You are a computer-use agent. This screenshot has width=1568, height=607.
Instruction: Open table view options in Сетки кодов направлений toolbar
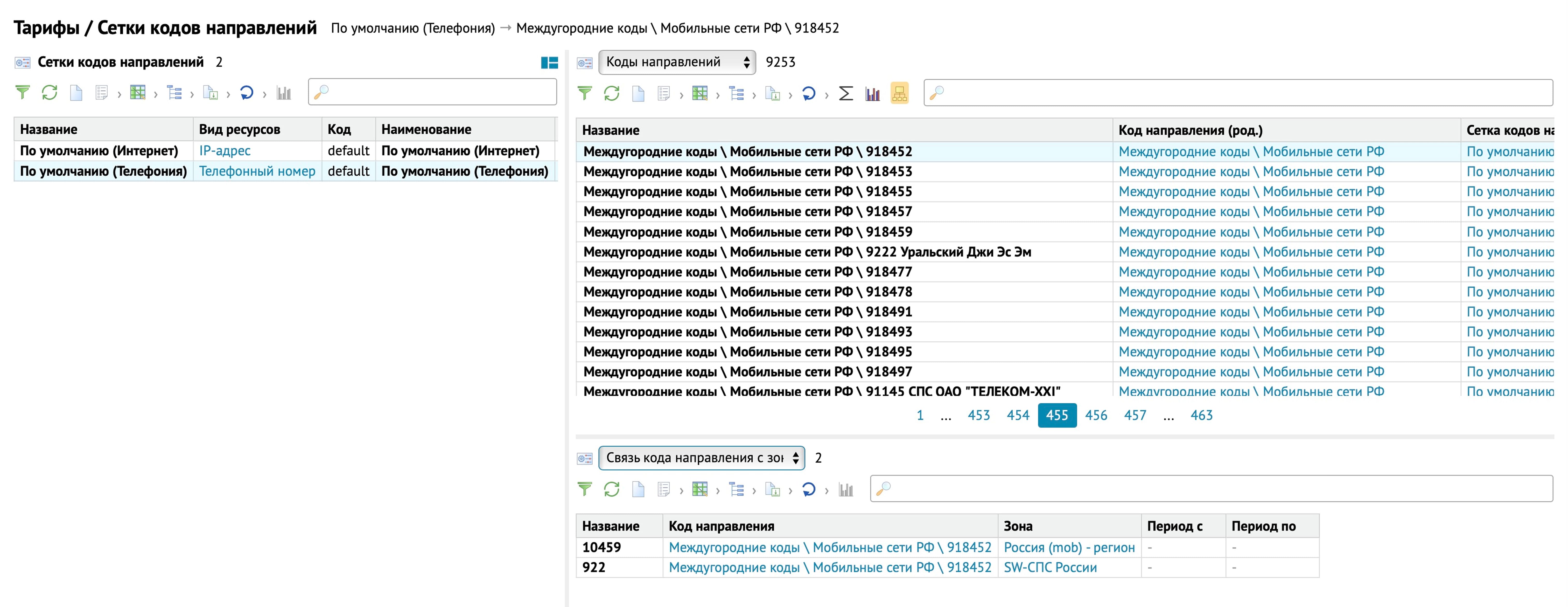click(x=138, y=93)
